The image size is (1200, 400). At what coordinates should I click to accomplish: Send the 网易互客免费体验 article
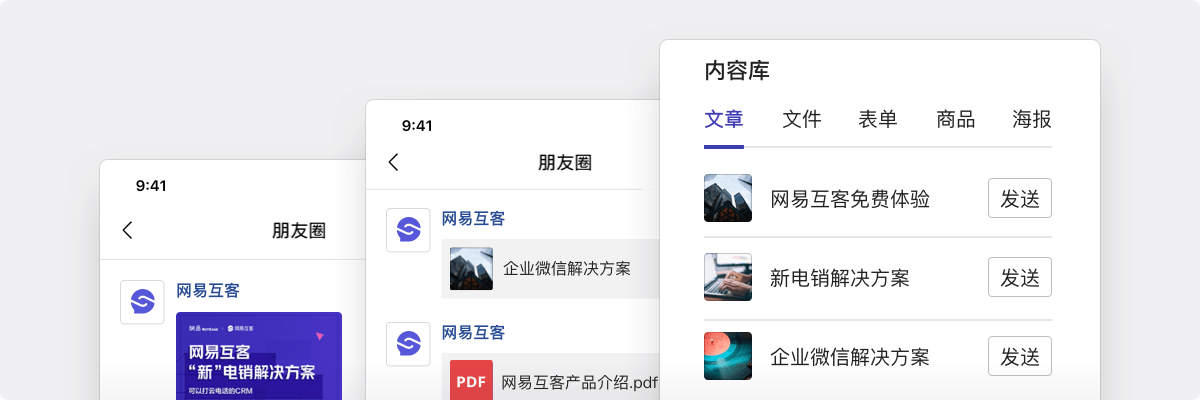pos(1019,198)
